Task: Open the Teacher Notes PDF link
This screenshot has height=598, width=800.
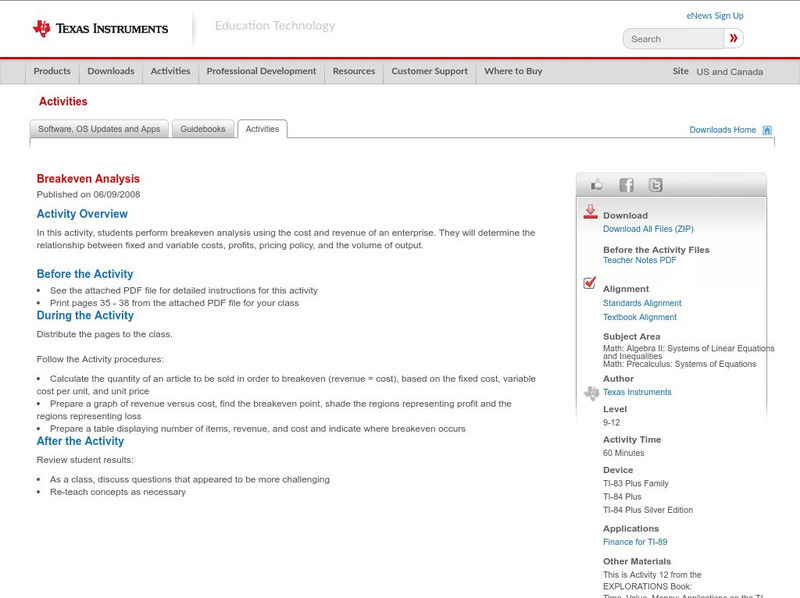Action: [x=639, y=260]
